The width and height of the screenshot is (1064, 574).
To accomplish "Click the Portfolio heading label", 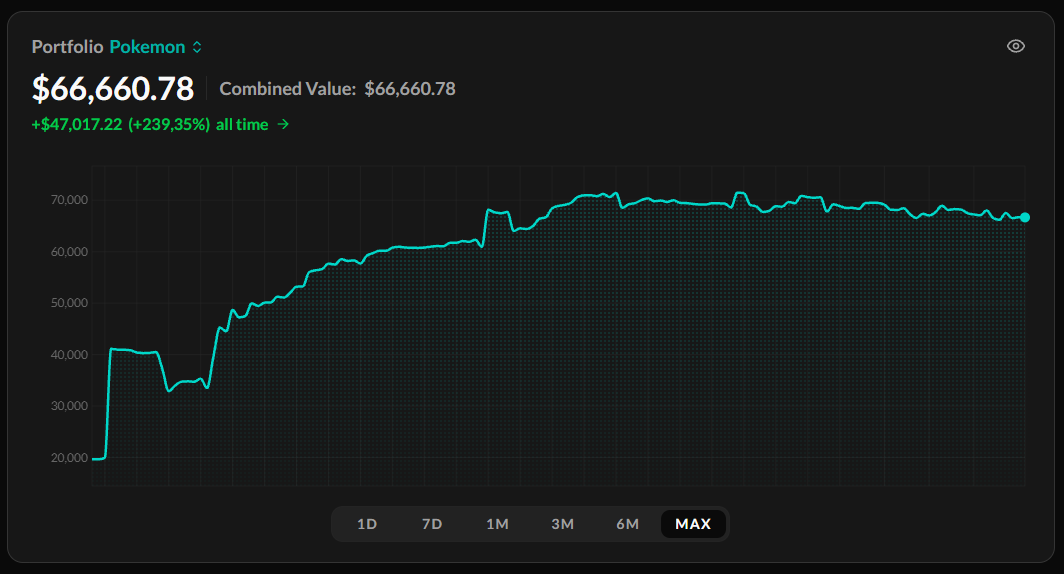I will pyautogui.click(x=67, y=47).
